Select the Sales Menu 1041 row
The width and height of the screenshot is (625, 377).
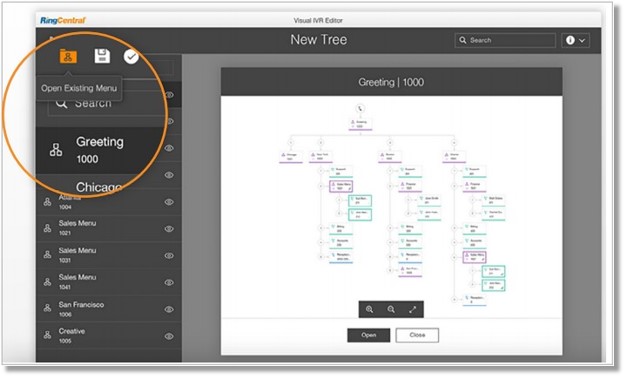[108, 282]
